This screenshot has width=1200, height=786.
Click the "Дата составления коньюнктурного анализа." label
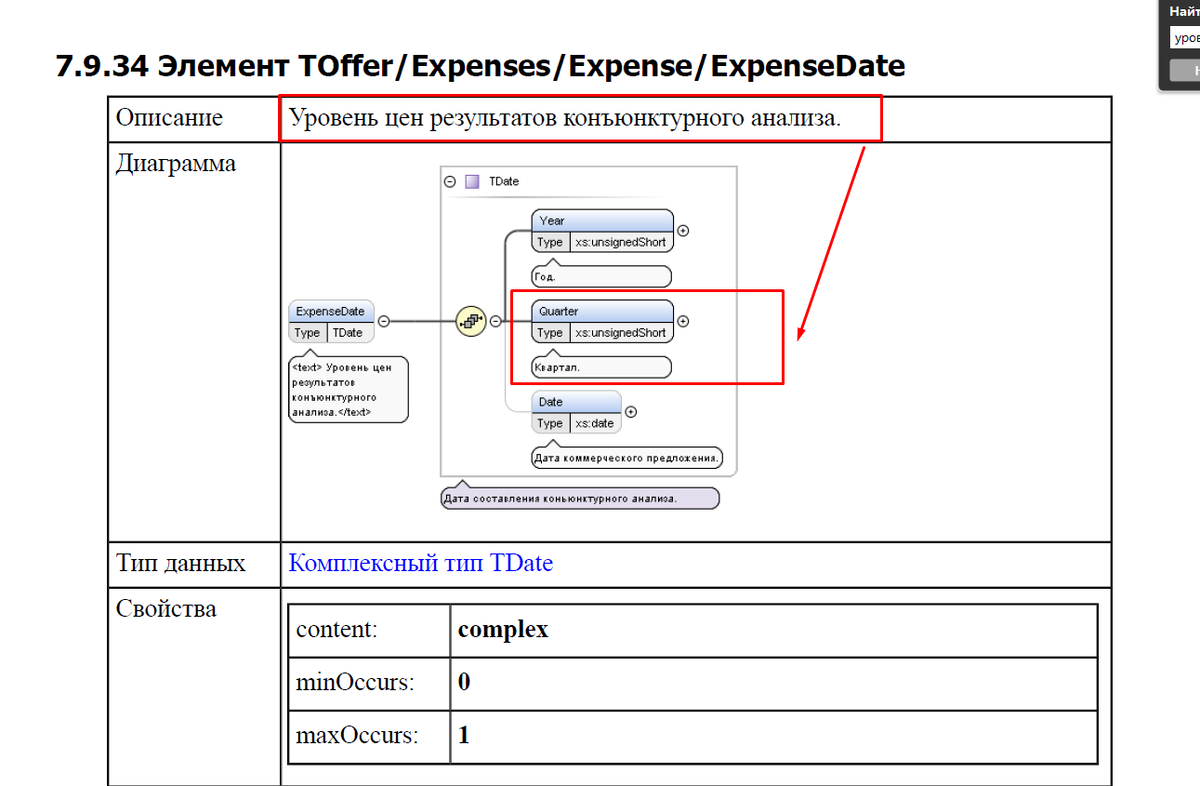pos(580,497)
